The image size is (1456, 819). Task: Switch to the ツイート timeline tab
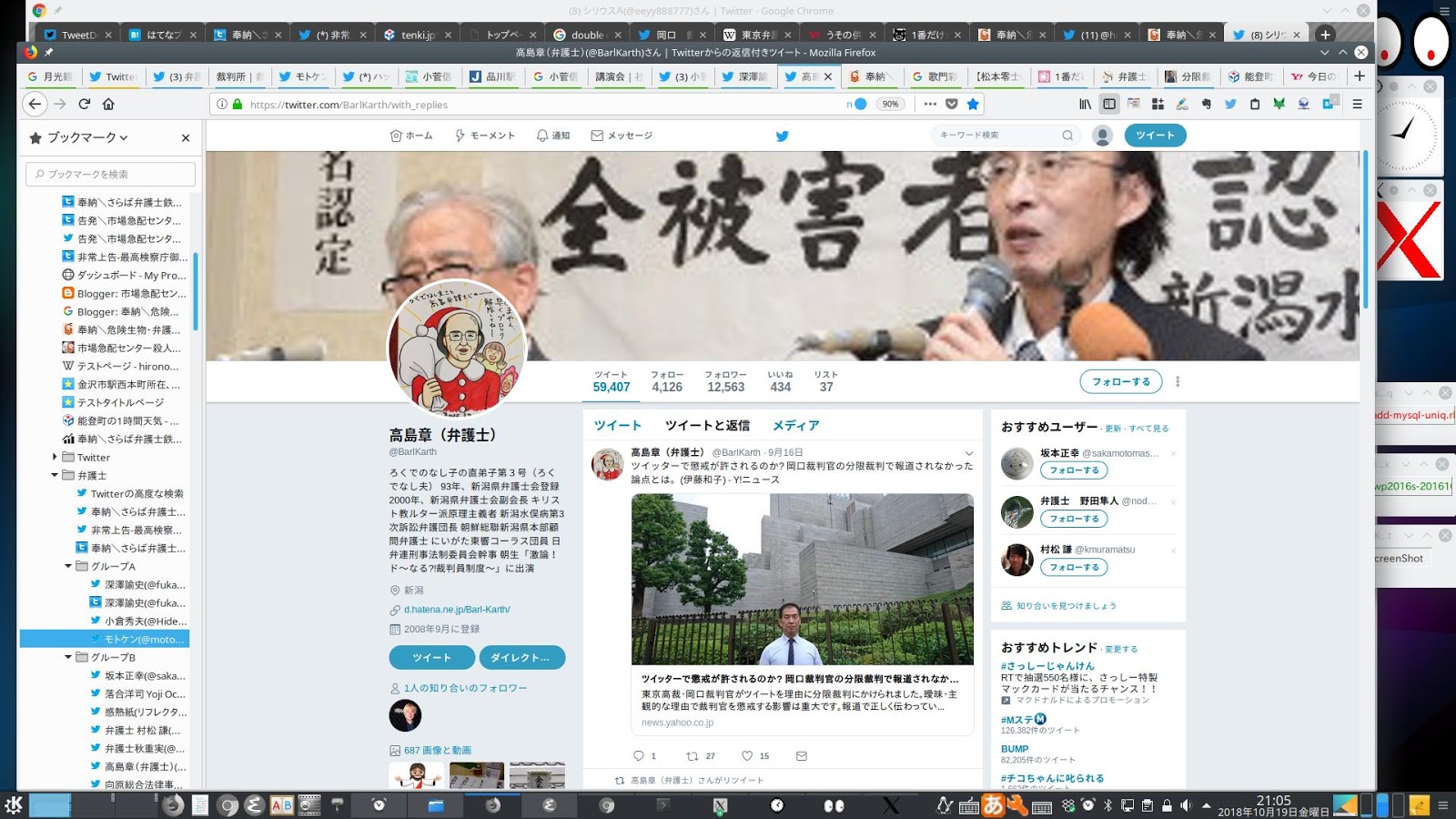pyautogui.click(x=618, y=425)
